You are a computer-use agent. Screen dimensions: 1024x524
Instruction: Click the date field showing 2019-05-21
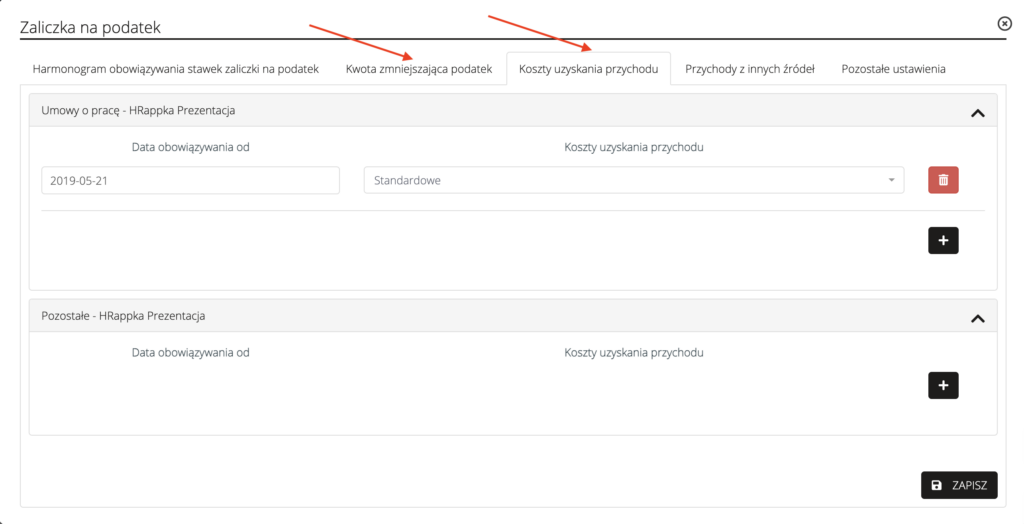point(191,180)
